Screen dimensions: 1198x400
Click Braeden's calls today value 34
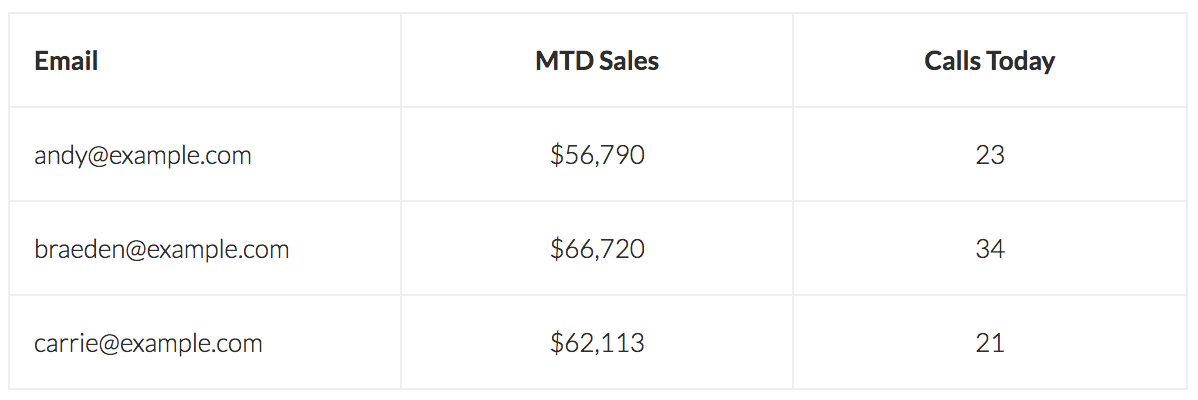(x=990, y=249)
